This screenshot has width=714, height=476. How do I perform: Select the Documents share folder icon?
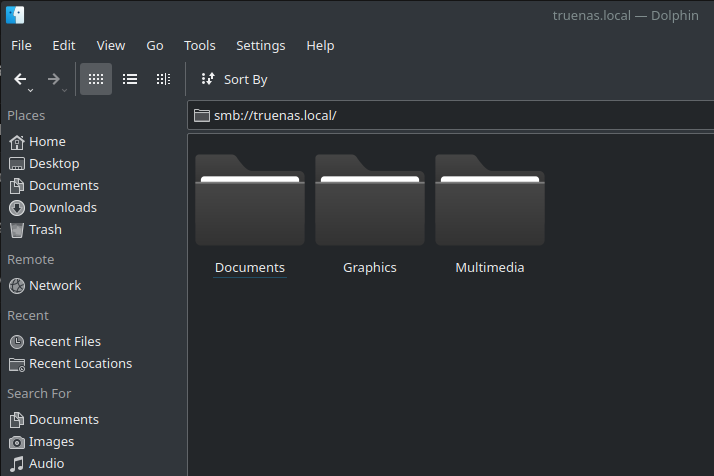pyautogui.click(x=250, y=200)
